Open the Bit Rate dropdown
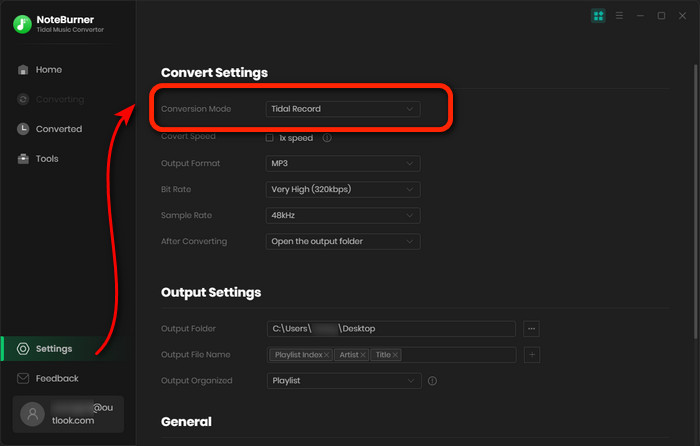The width and height of the screenshot is (700, 446). 343,189
